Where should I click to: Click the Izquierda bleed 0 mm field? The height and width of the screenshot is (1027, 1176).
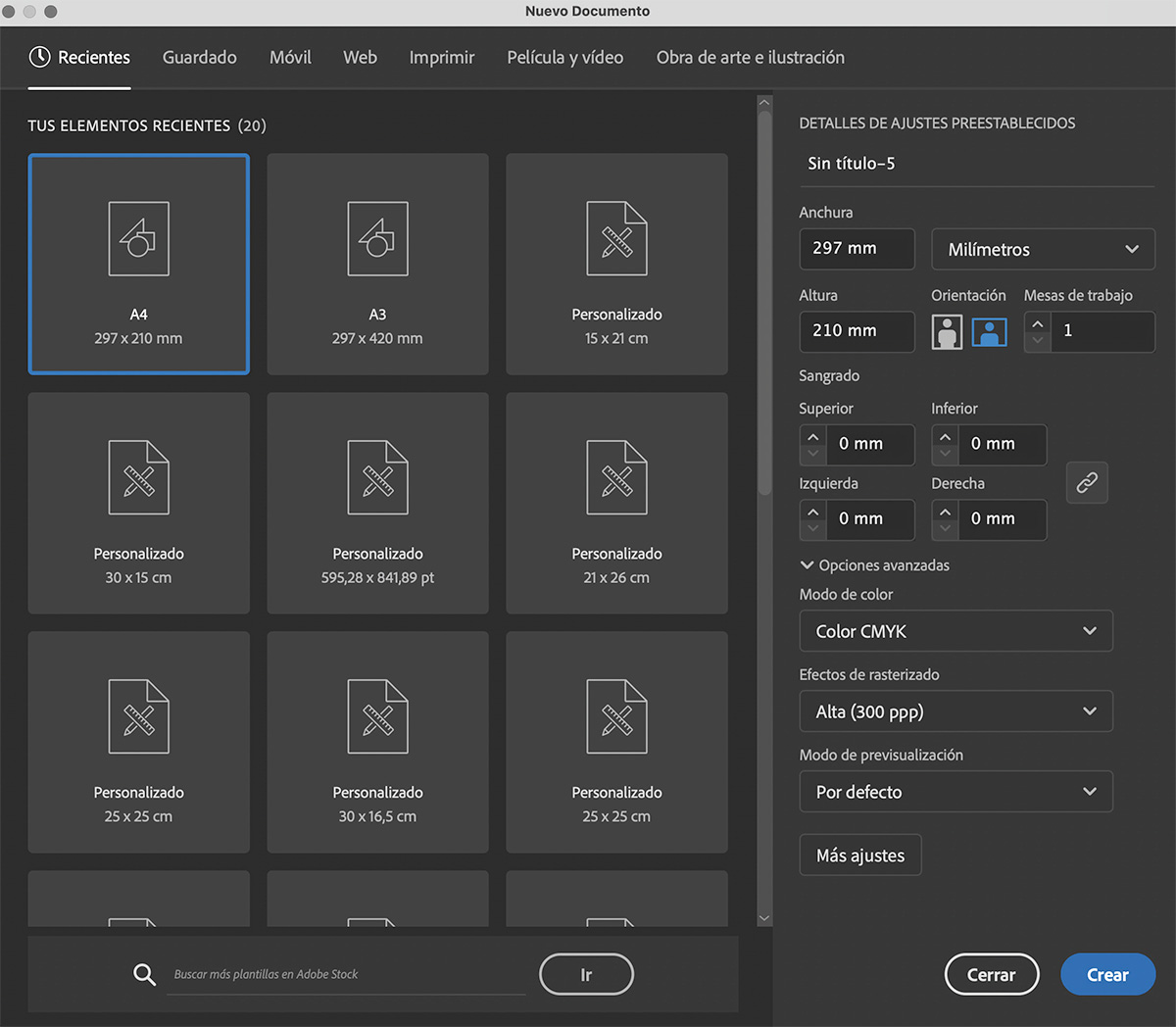tap(869, 519)
